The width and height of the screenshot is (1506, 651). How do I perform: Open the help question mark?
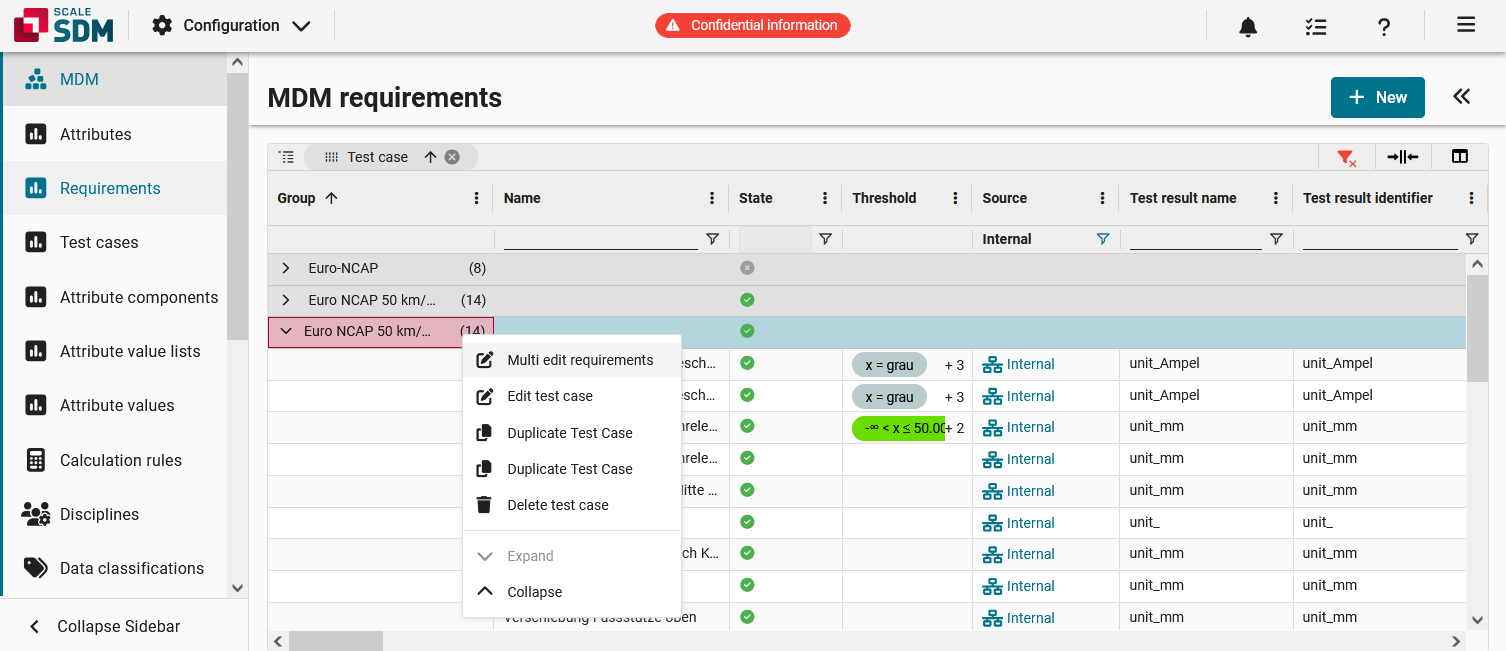(x=1384, y=27)
